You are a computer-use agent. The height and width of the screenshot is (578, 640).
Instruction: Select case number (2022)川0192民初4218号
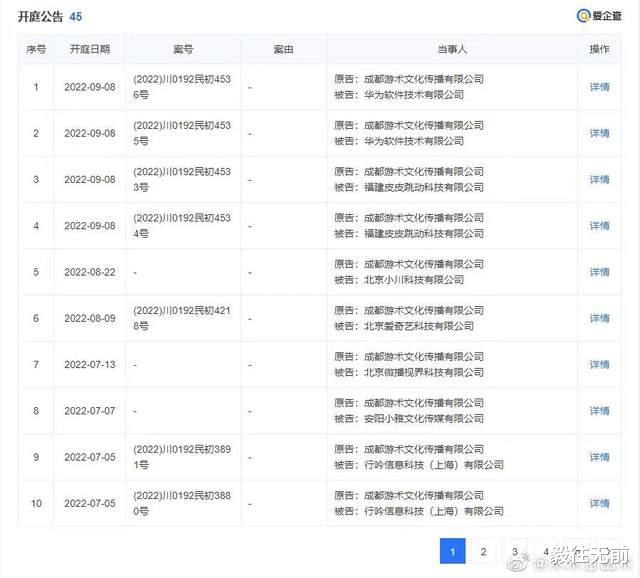click(182, 318)
